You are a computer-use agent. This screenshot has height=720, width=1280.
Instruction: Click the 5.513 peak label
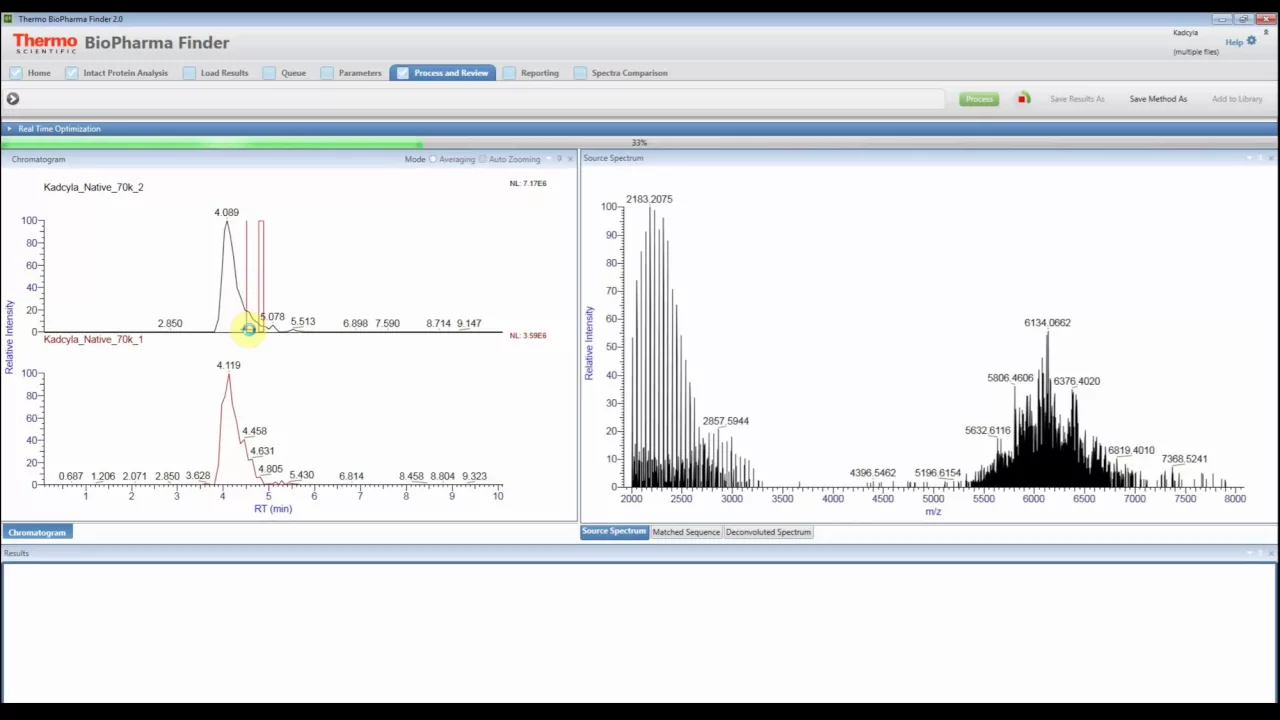coord(302,322)
